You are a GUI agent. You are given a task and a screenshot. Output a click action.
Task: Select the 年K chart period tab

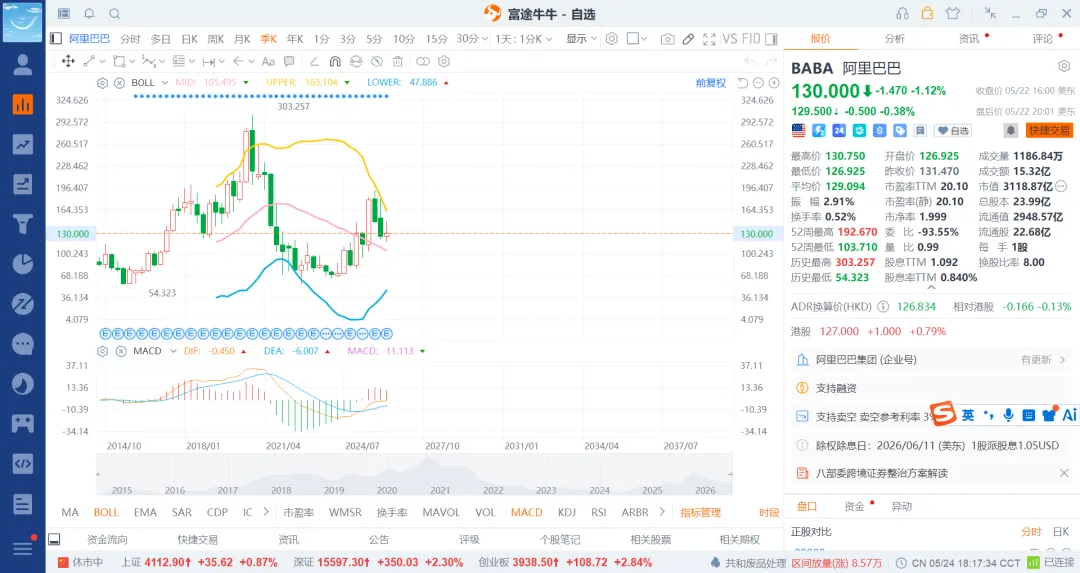pos(295,39)
